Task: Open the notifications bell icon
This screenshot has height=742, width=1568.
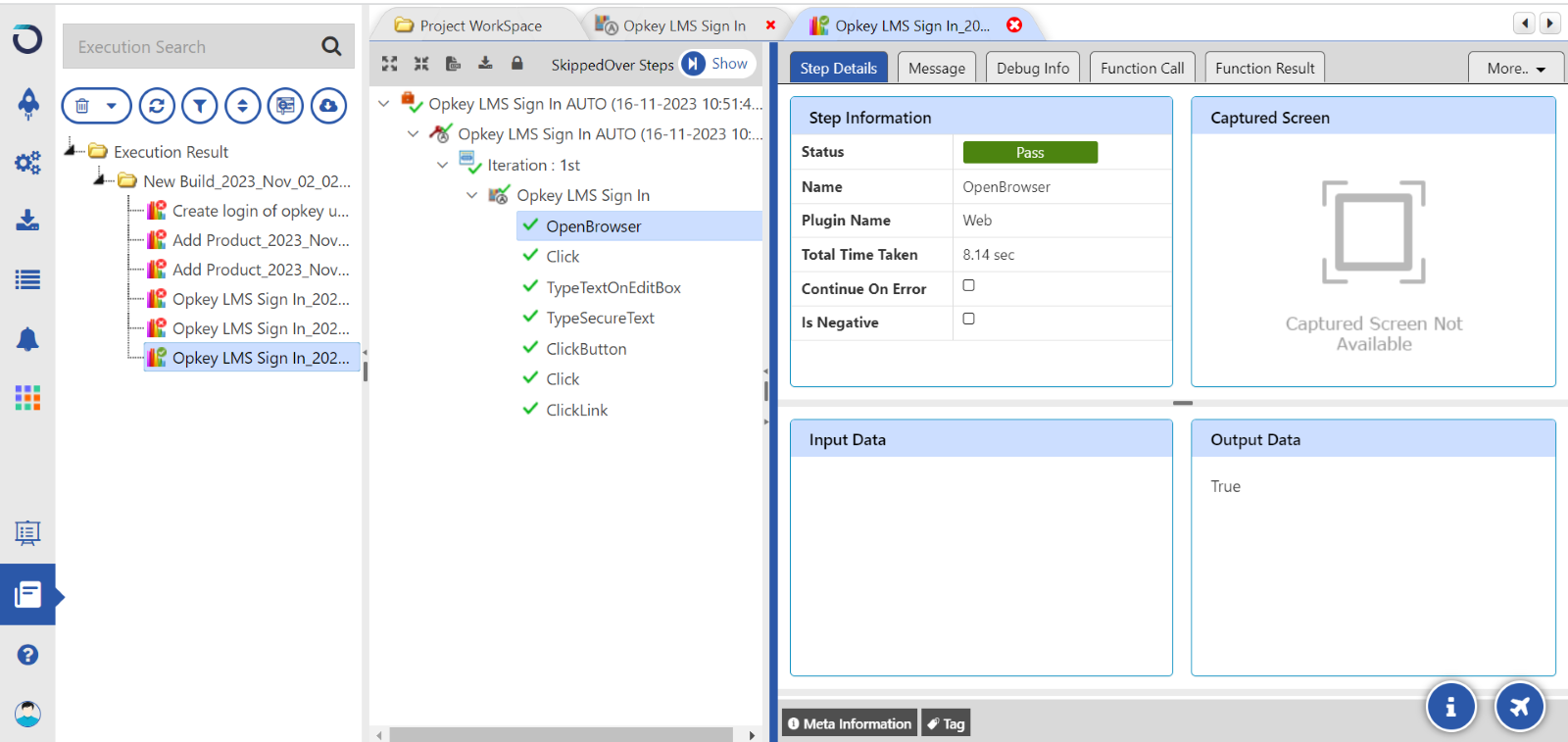Action: pyautogui.click(x=27, y=339)
